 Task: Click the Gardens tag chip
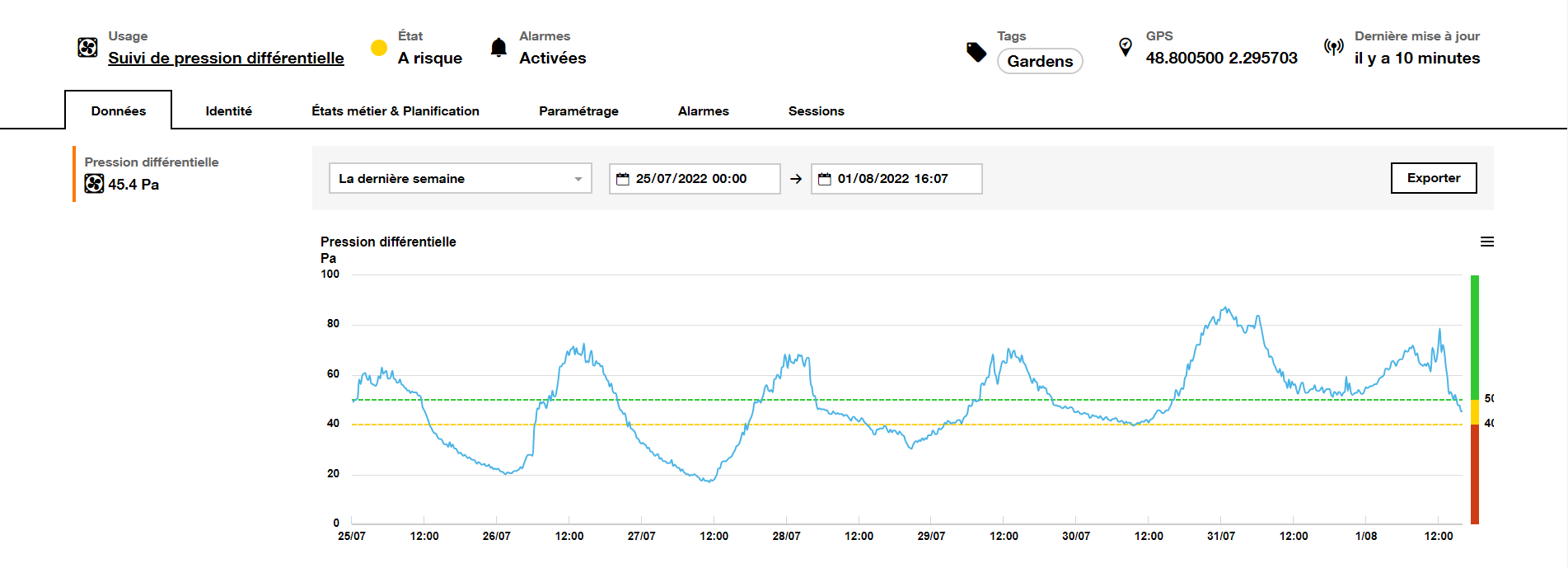point(1040,61)
